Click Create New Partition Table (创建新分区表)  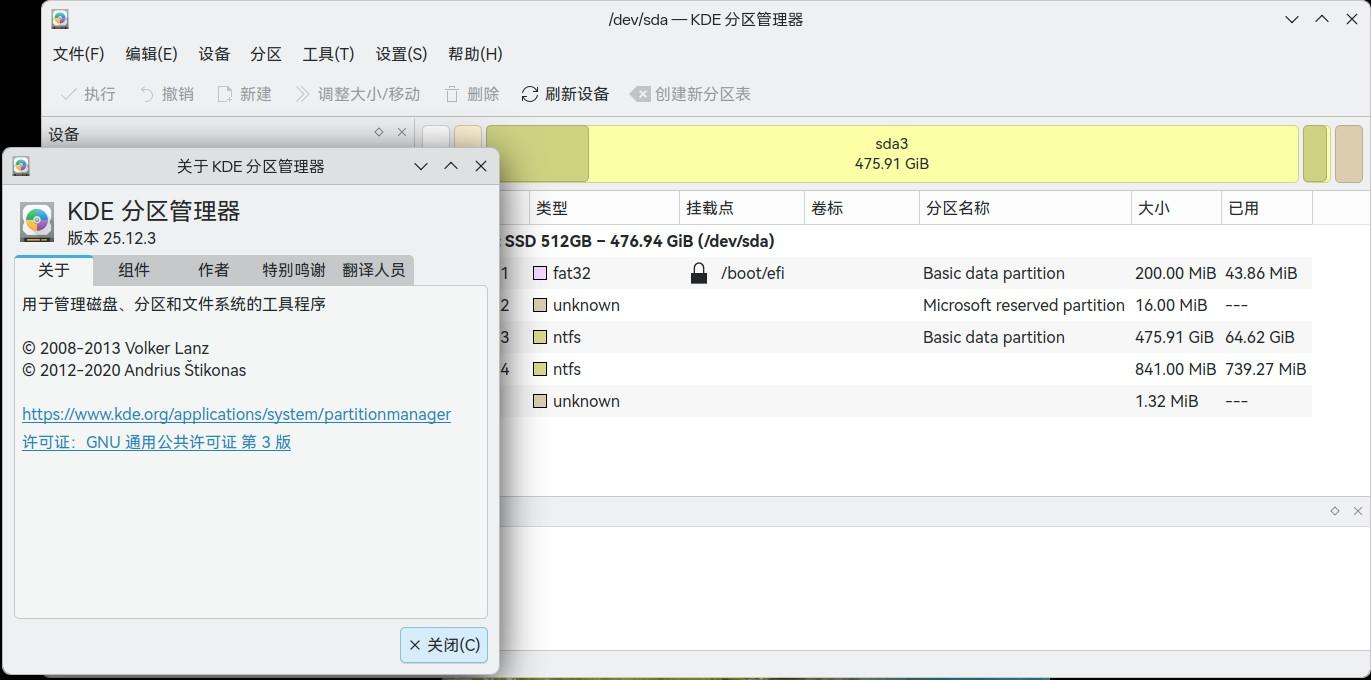(690, 94)
